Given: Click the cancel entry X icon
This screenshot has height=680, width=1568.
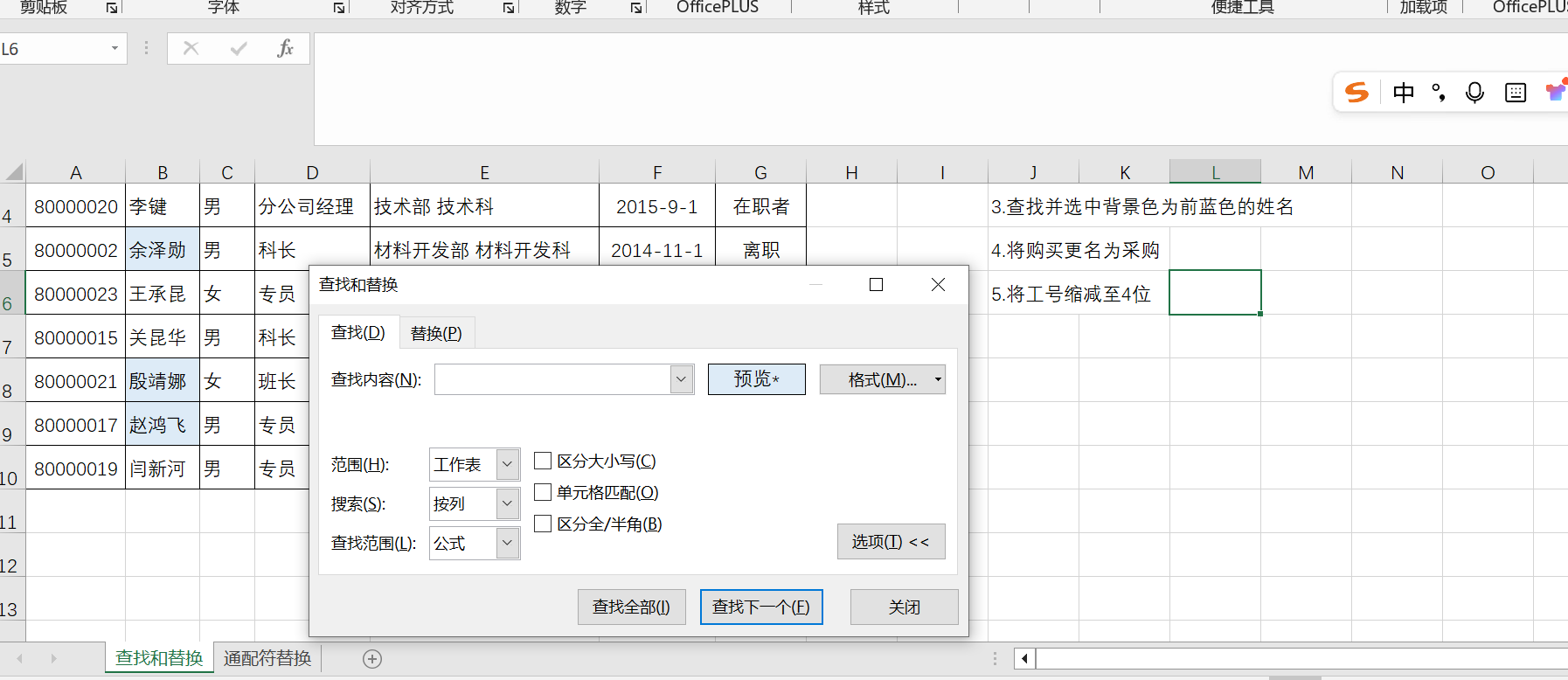Looking at the screenshot, I should (x=191, y=49).
